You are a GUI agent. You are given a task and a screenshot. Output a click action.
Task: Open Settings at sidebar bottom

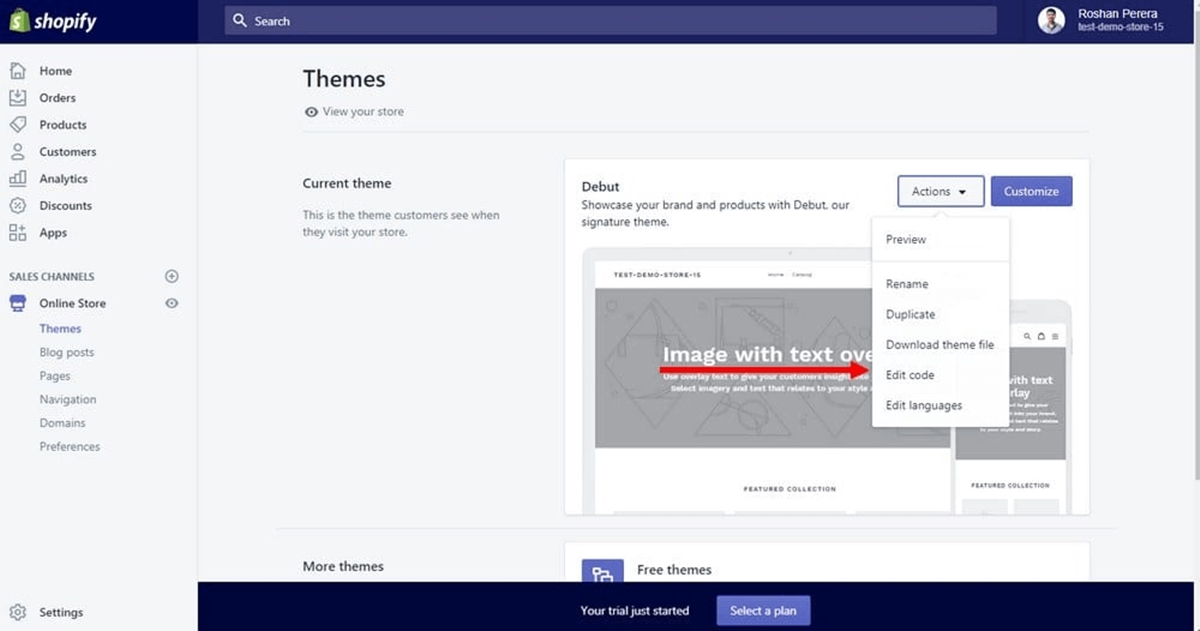(x=60, y=612)
